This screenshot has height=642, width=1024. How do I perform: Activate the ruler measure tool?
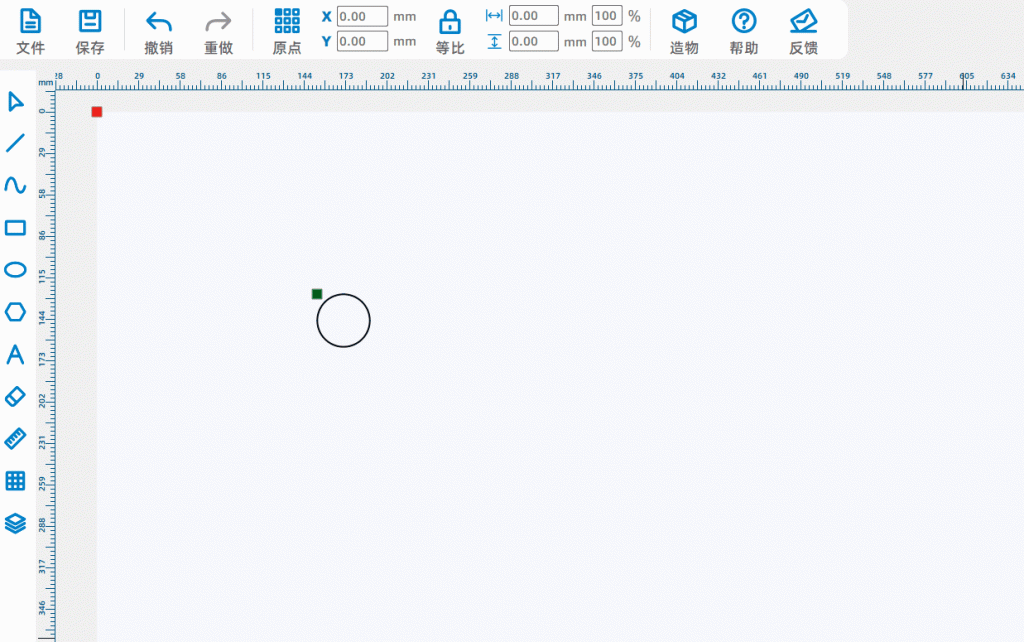[x=15, y=439]
